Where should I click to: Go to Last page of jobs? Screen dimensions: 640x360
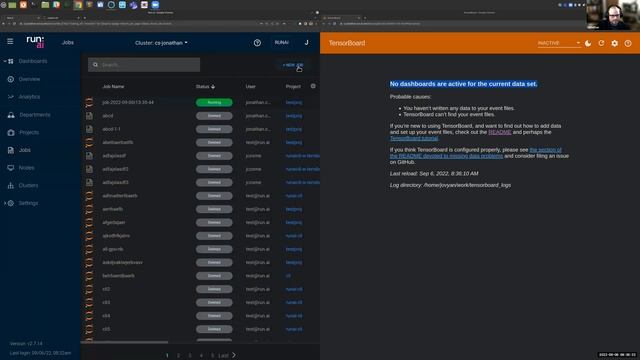coord(223,356)
